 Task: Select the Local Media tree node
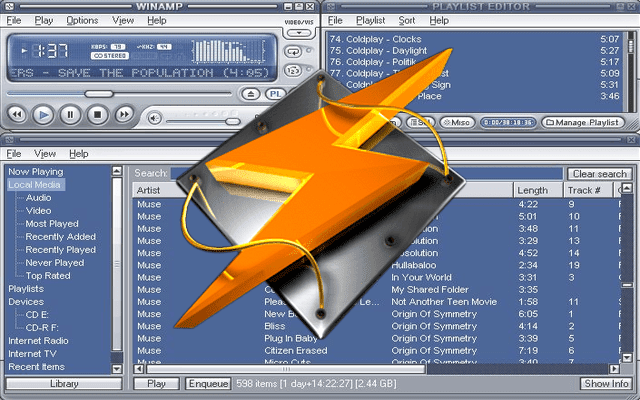tap(34, 185)
